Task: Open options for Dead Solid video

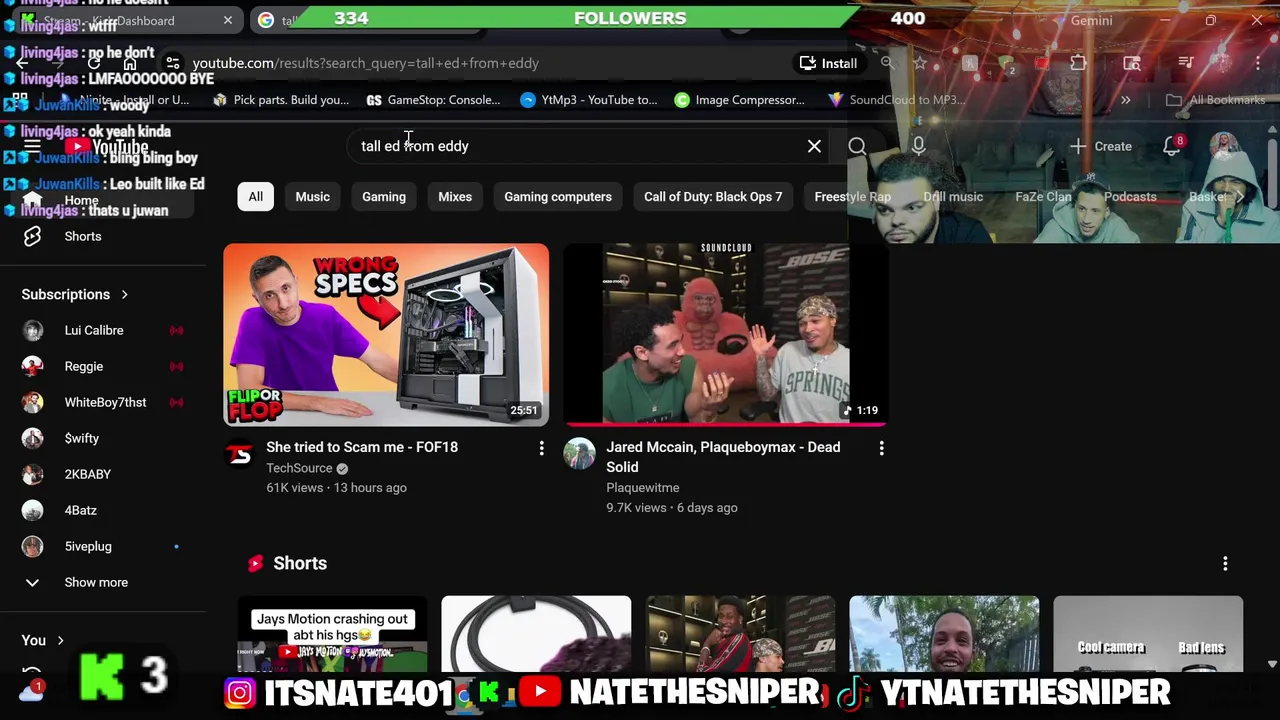Action: pyautogui.click(x=881, y=449)
